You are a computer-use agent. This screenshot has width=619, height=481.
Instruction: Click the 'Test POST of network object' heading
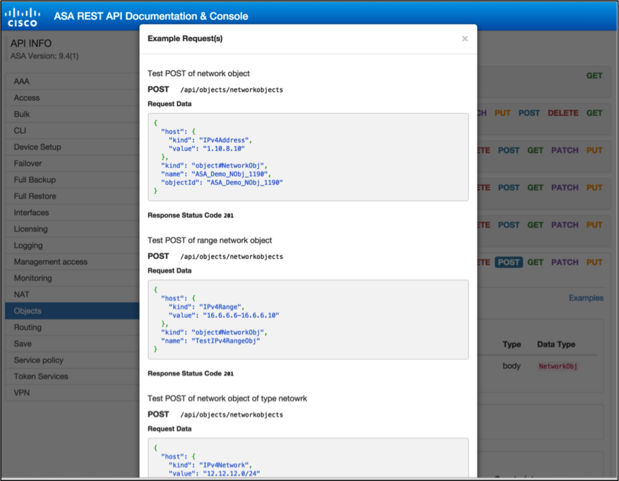(199, 73)
